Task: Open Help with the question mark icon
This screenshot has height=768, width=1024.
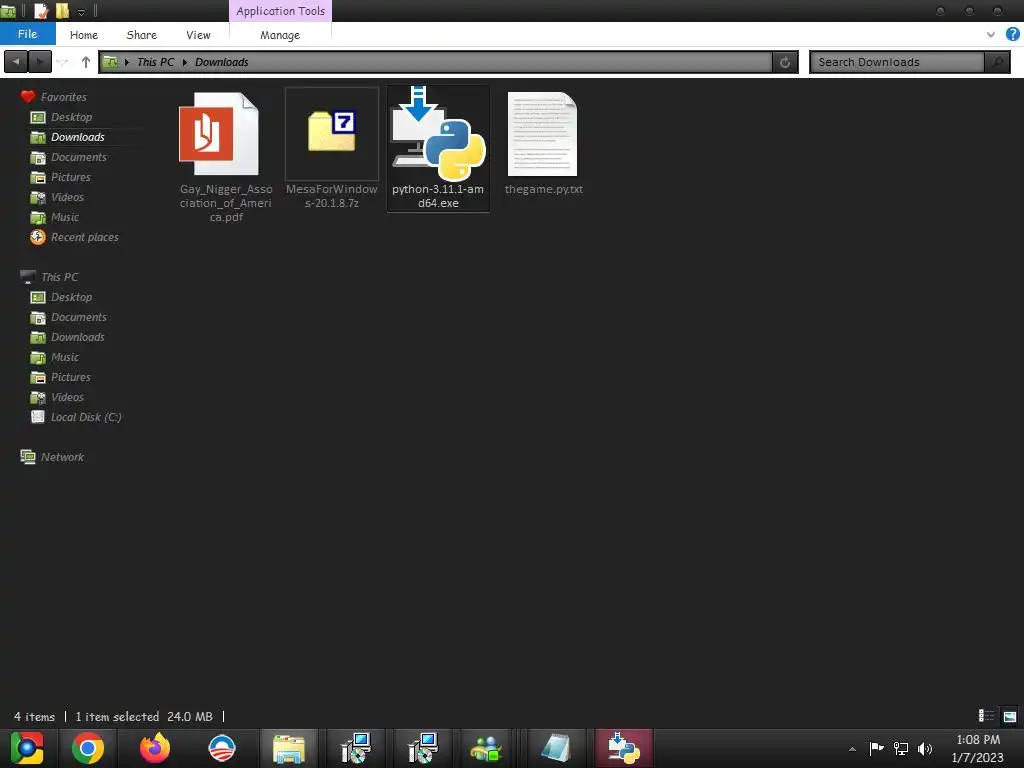Action: click(1012, 35)
